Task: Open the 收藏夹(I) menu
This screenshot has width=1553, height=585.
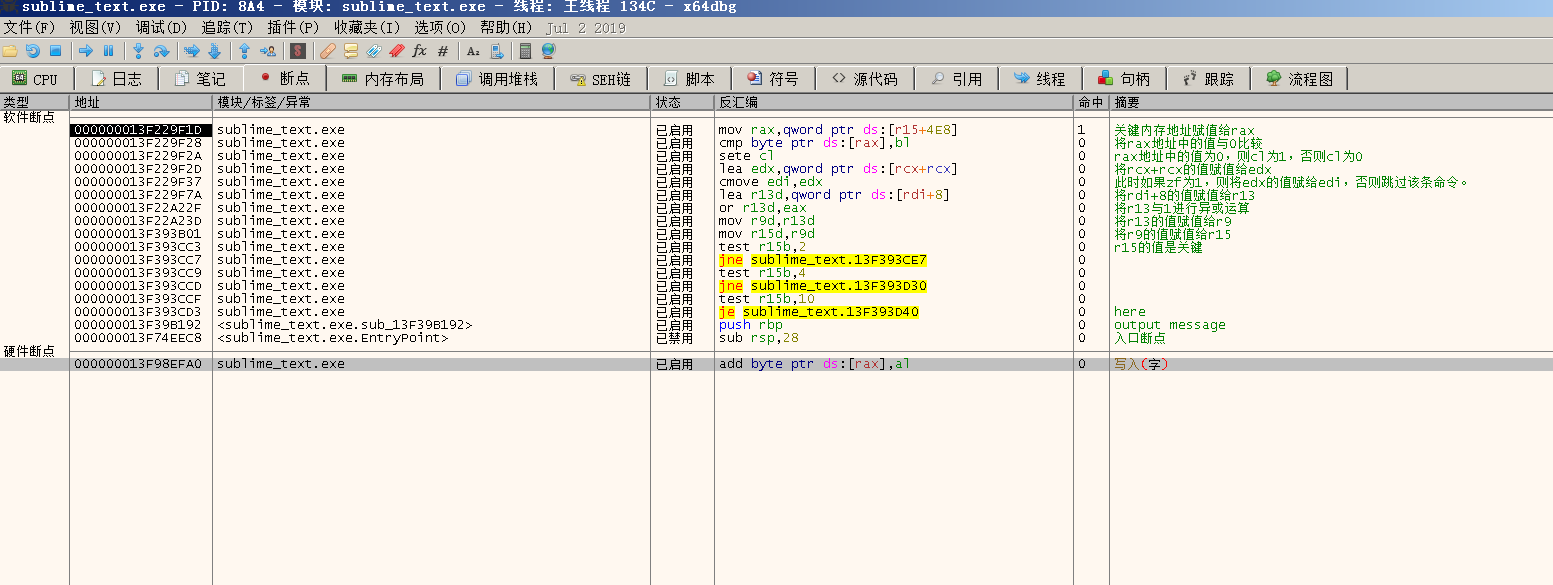Action: click(367, 28)
